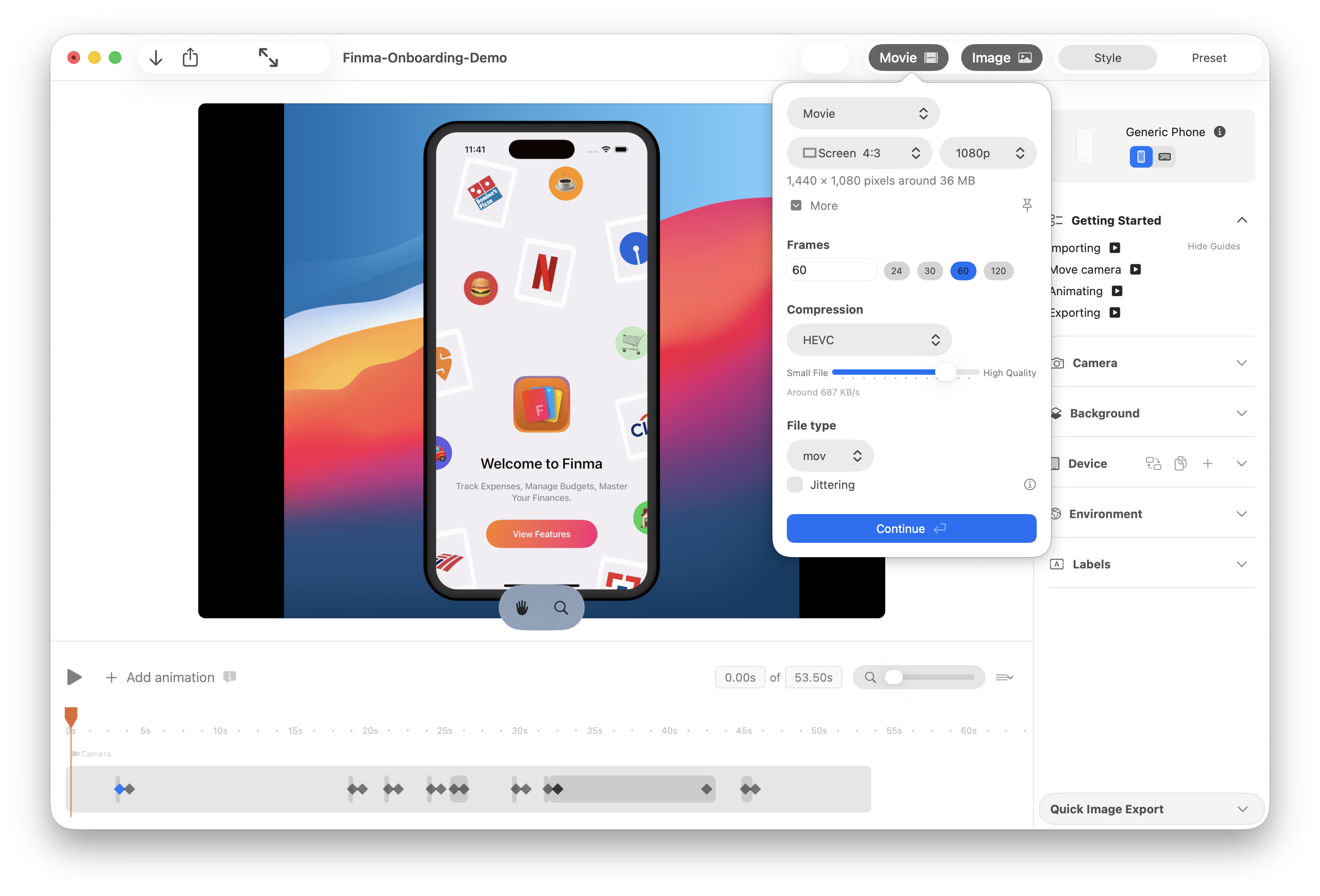Click the Jittering info icon
Image resolution: width=1320 pixels, height=896 pixels.
point(1029,484)
